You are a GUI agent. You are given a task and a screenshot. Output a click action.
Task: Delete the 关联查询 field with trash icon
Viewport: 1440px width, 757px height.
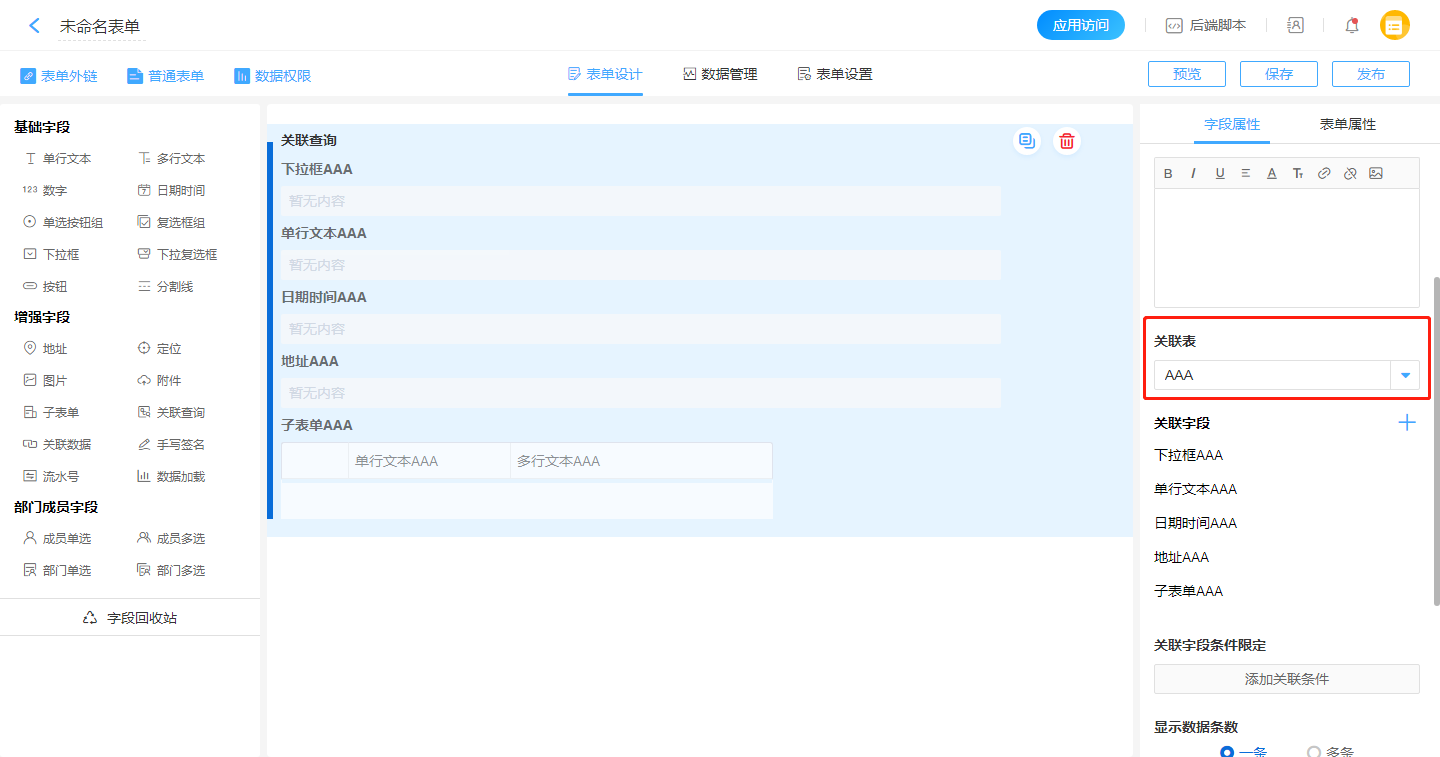1067,142
